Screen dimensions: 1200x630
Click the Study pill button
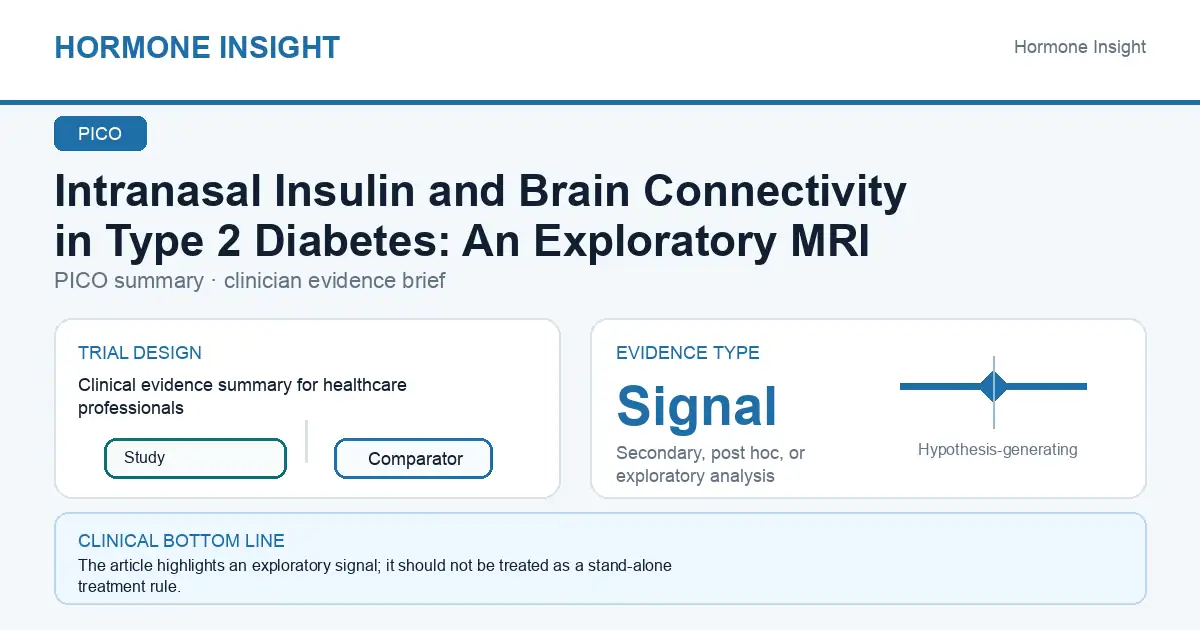tap(195, 458)
